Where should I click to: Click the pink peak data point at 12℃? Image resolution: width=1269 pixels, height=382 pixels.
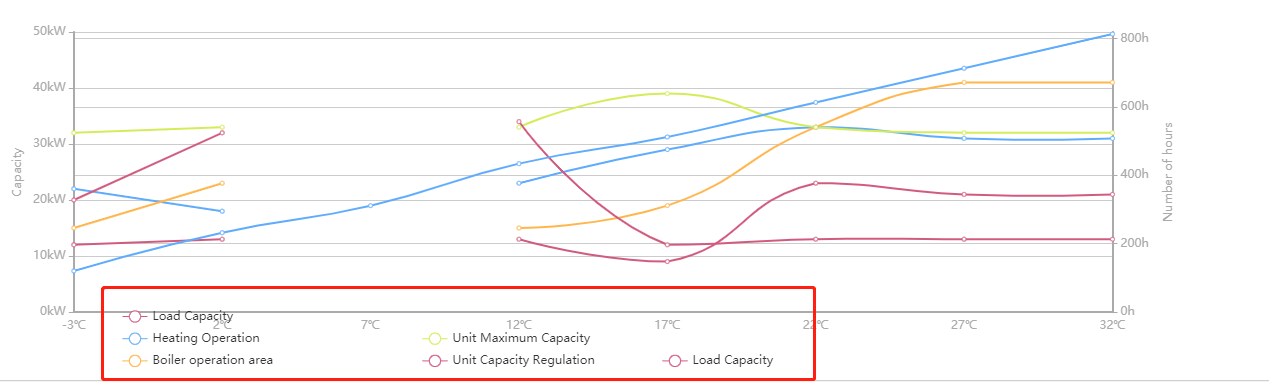click(519, 122)
